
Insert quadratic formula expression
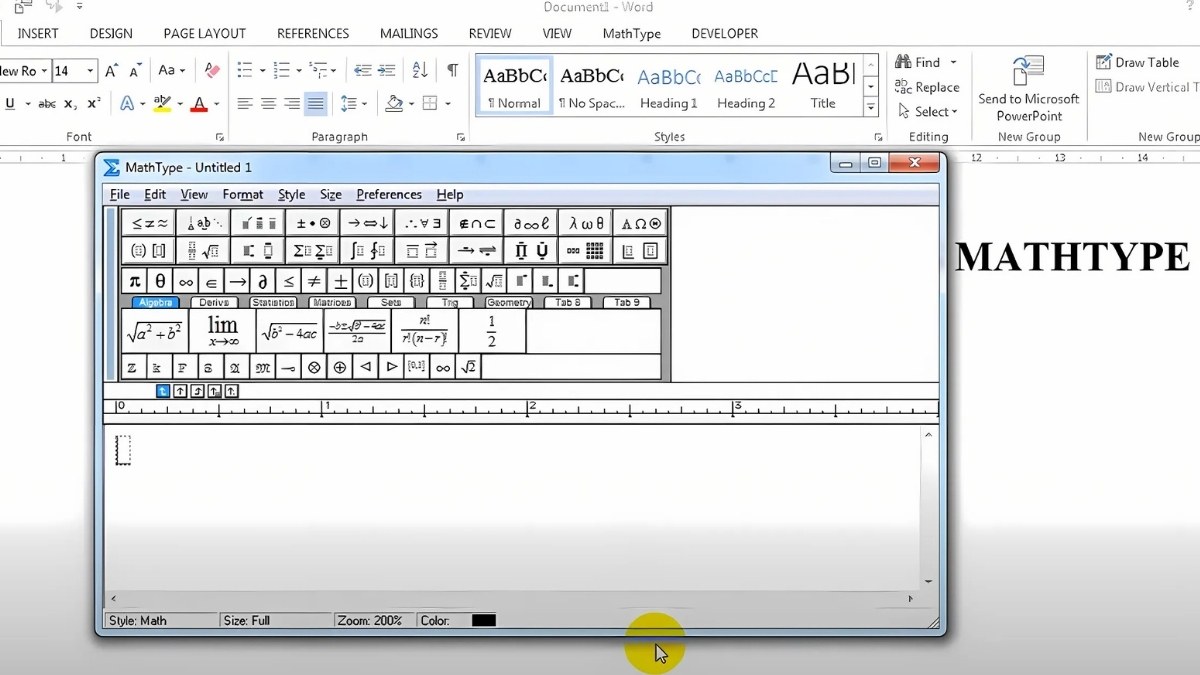pyautogui.click(x=357, y=331)
